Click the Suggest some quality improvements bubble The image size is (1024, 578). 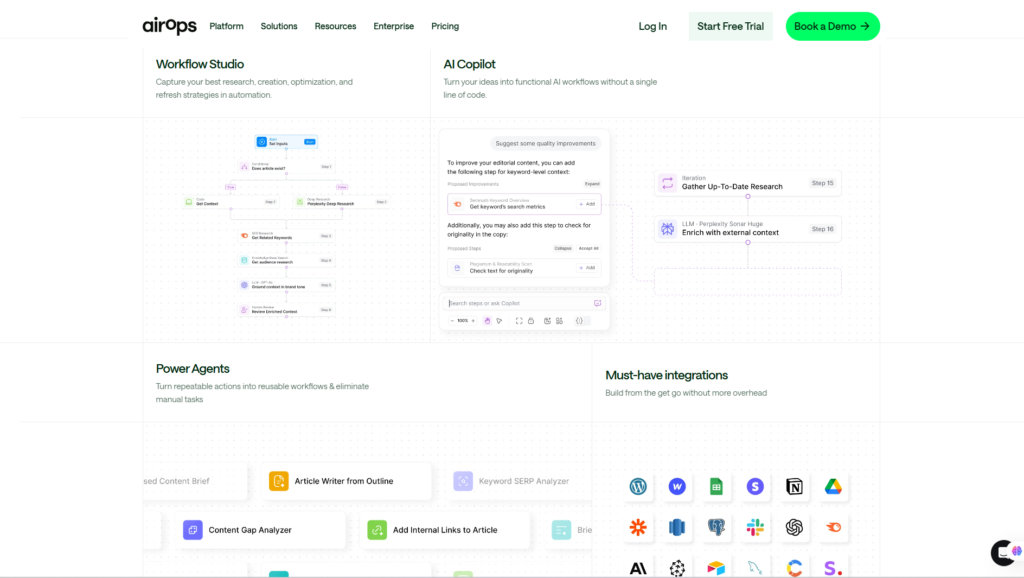(545, 144)
